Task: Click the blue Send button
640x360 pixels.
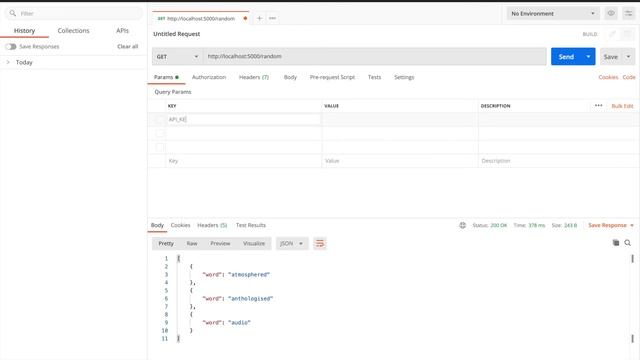Action: tap(567, 56)
